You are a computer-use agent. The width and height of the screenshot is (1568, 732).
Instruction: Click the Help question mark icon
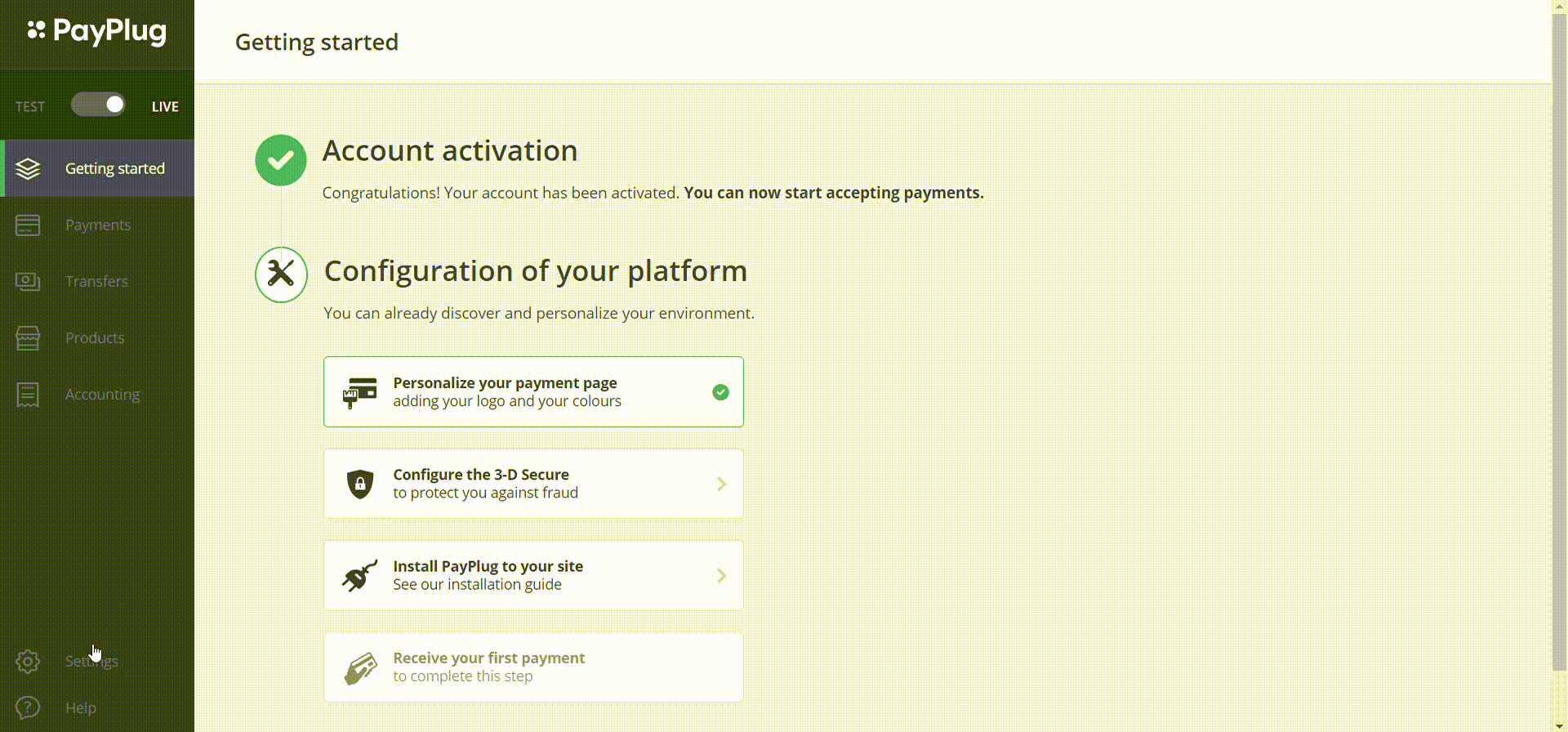pyautogui.click(x=28, y=707)
